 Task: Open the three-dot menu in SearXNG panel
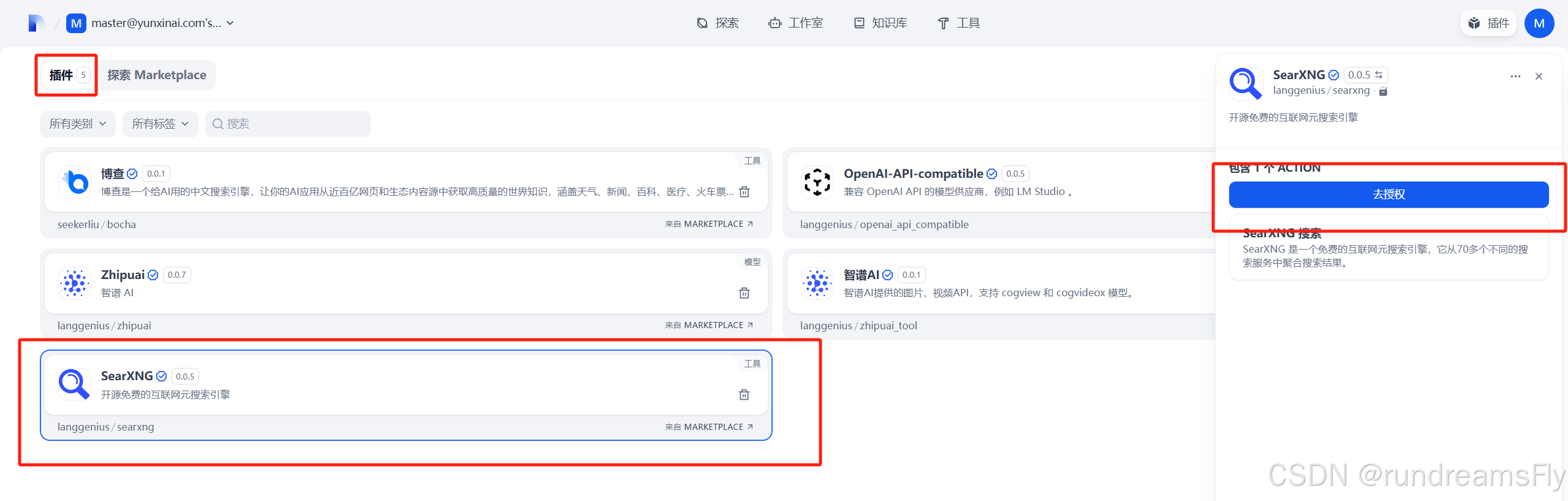pyautogui.click(x=1515, y=77)
